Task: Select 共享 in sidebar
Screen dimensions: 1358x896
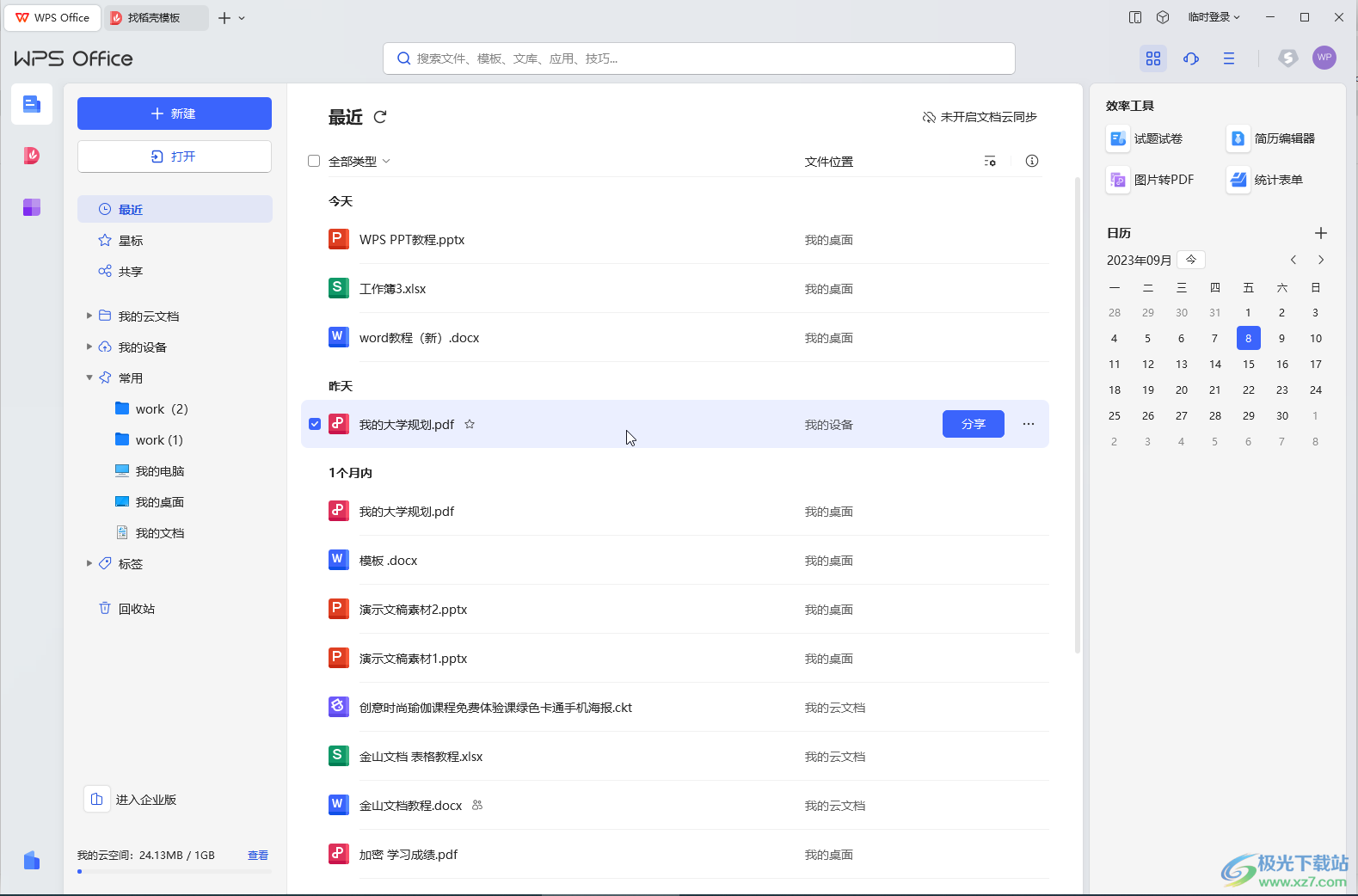Action: (x=175, y=271)
